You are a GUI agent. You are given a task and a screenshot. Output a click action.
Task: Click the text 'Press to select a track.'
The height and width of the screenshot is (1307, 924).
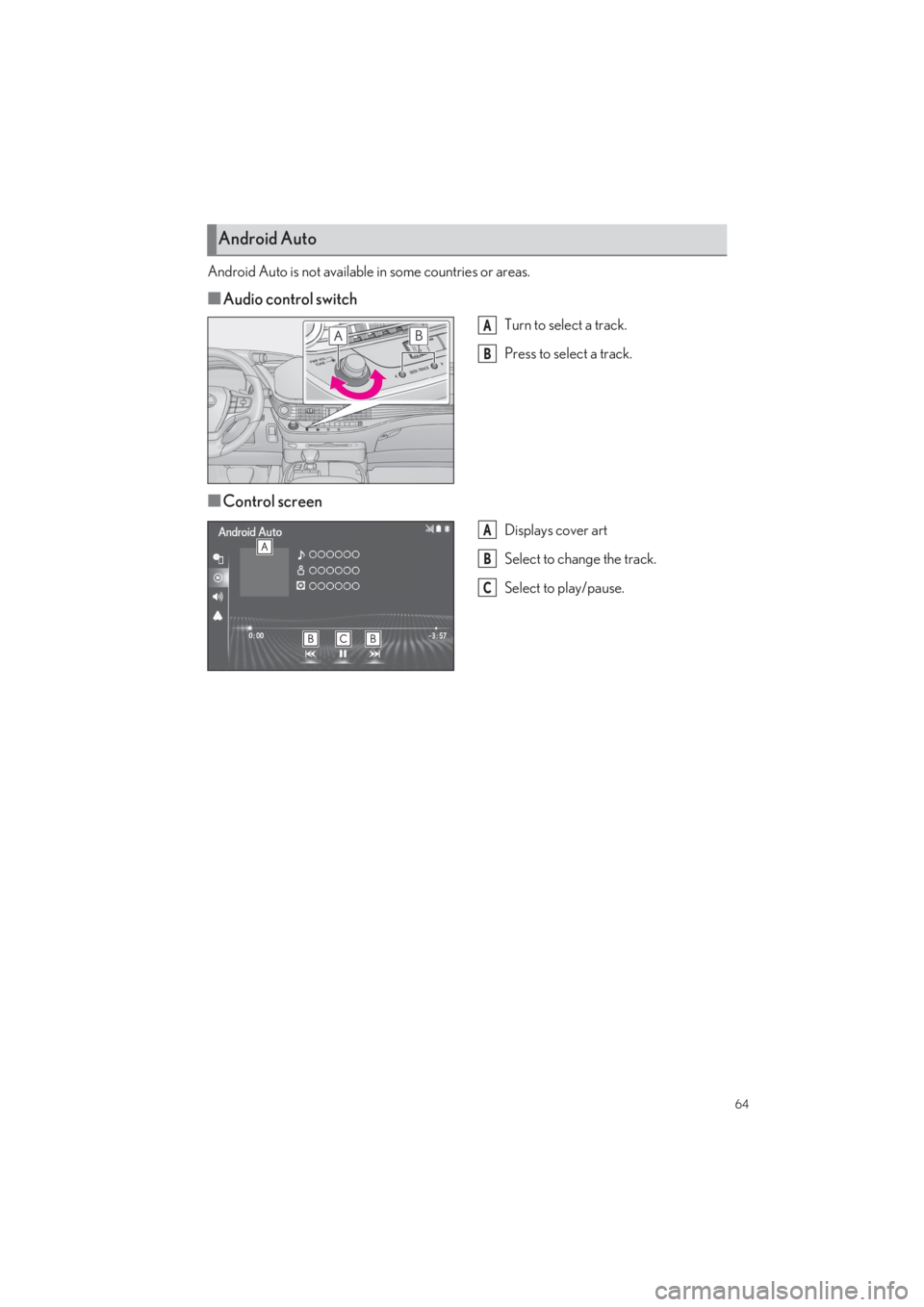tap(568, 354)
